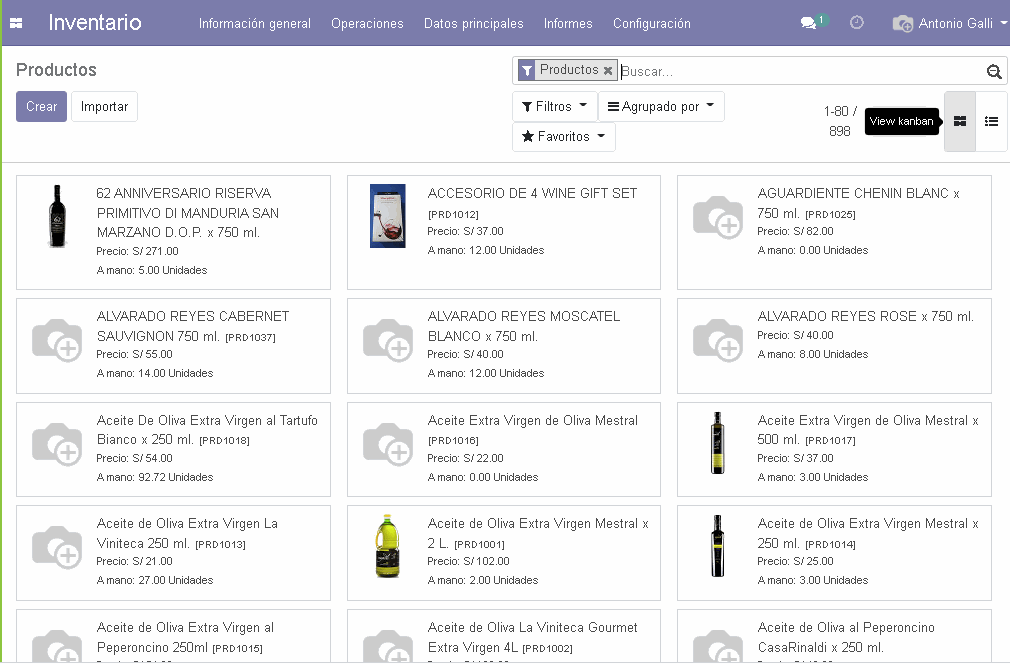Open the Informes menu

coord(568,23)
